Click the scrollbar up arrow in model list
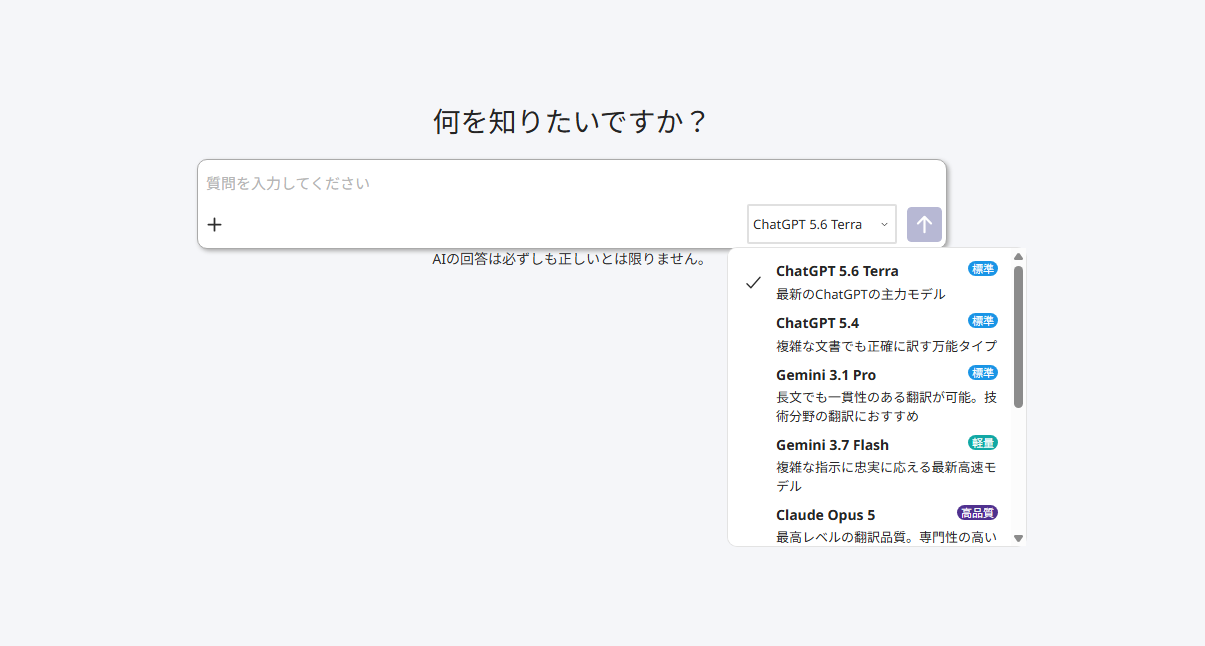1205x646 pixels. (x=1018, y=256)
